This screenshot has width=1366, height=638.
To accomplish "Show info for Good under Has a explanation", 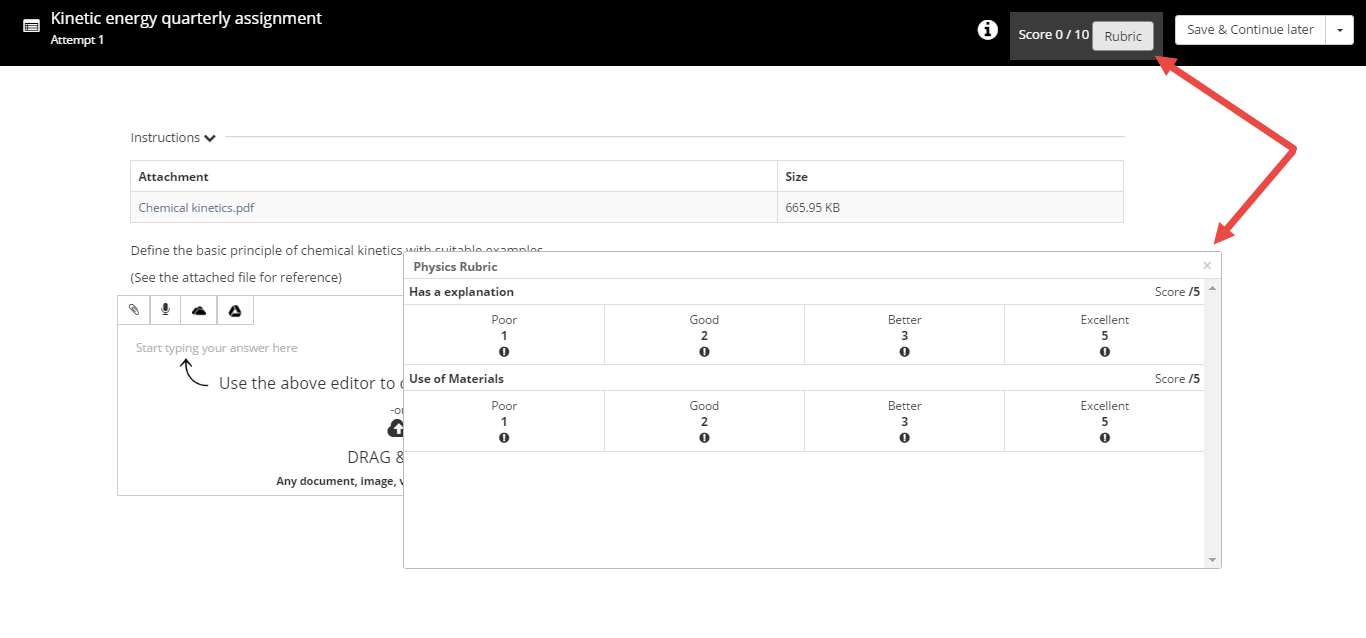I will (x=704, y=352).
